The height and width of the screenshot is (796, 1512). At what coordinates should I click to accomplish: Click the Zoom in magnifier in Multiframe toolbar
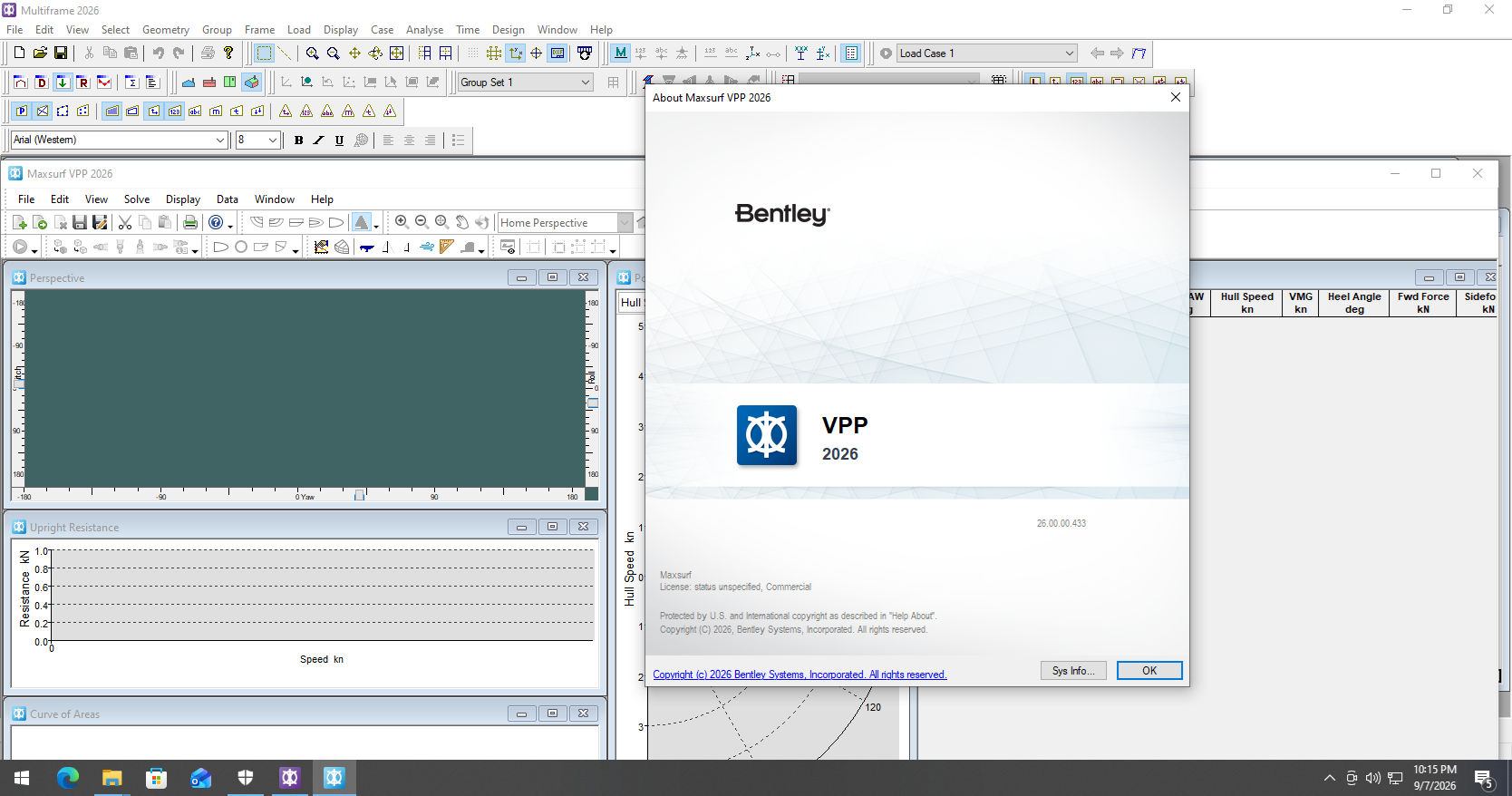312,53
